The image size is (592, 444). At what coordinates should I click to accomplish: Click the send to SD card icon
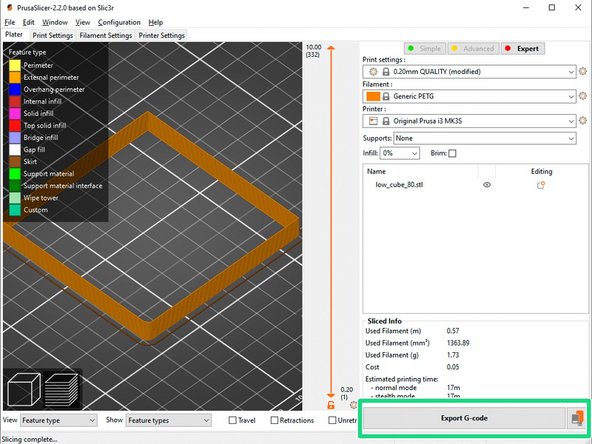pyautogui.click(x=577, y=418)
